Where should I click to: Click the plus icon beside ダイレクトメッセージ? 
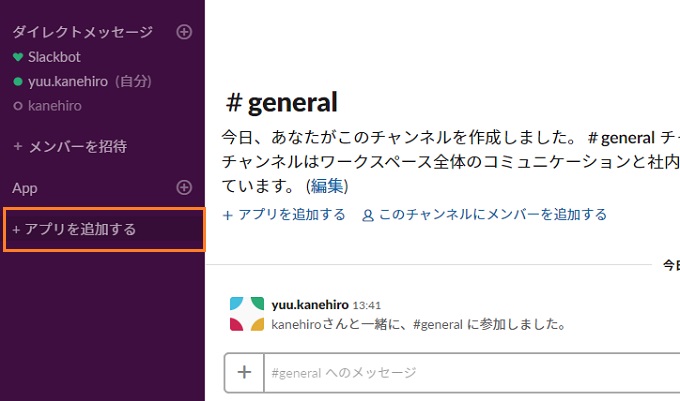(184, 32)
